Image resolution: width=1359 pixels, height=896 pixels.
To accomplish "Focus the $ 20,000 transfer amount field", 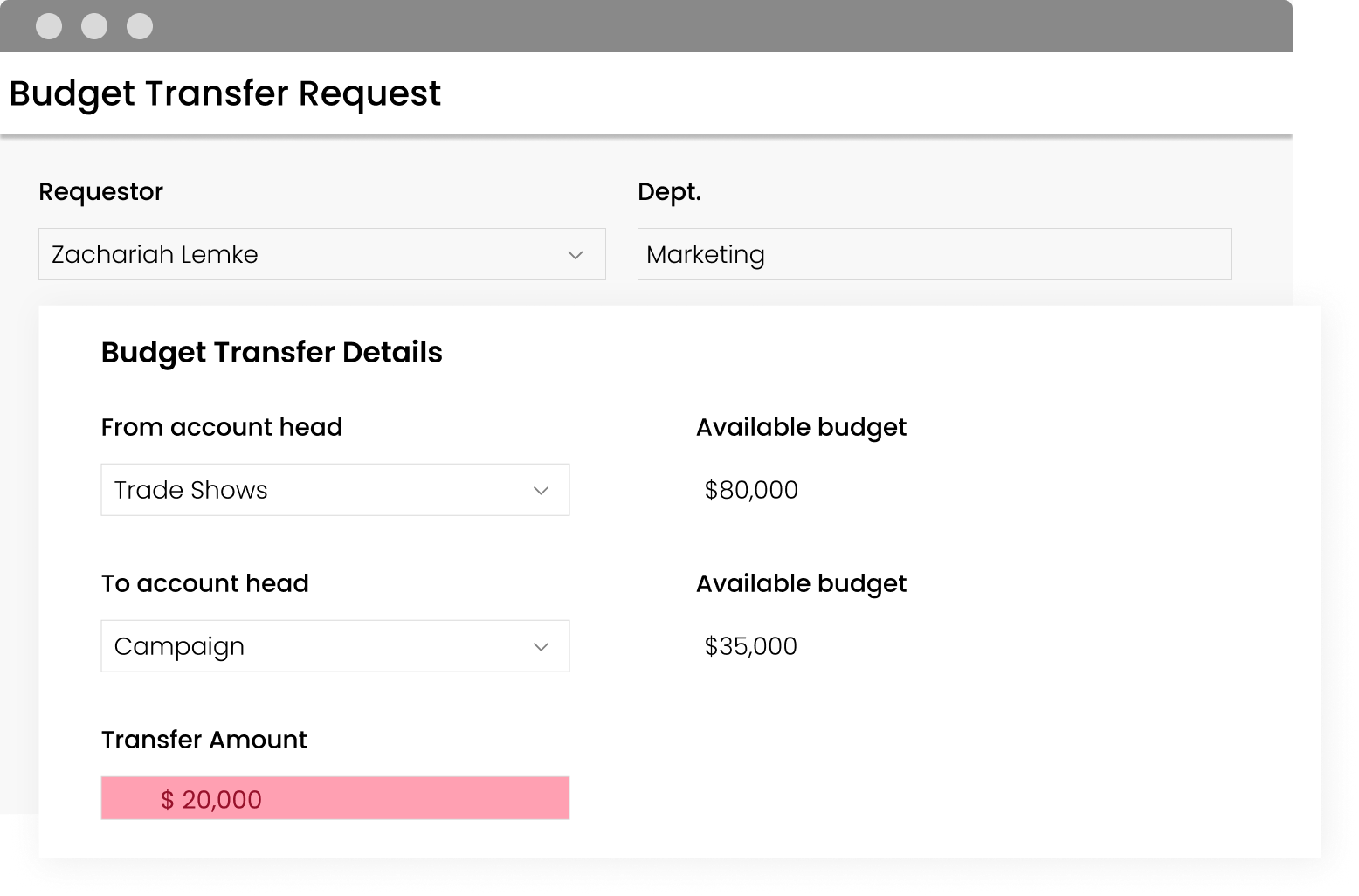I will tap(335, 798).
